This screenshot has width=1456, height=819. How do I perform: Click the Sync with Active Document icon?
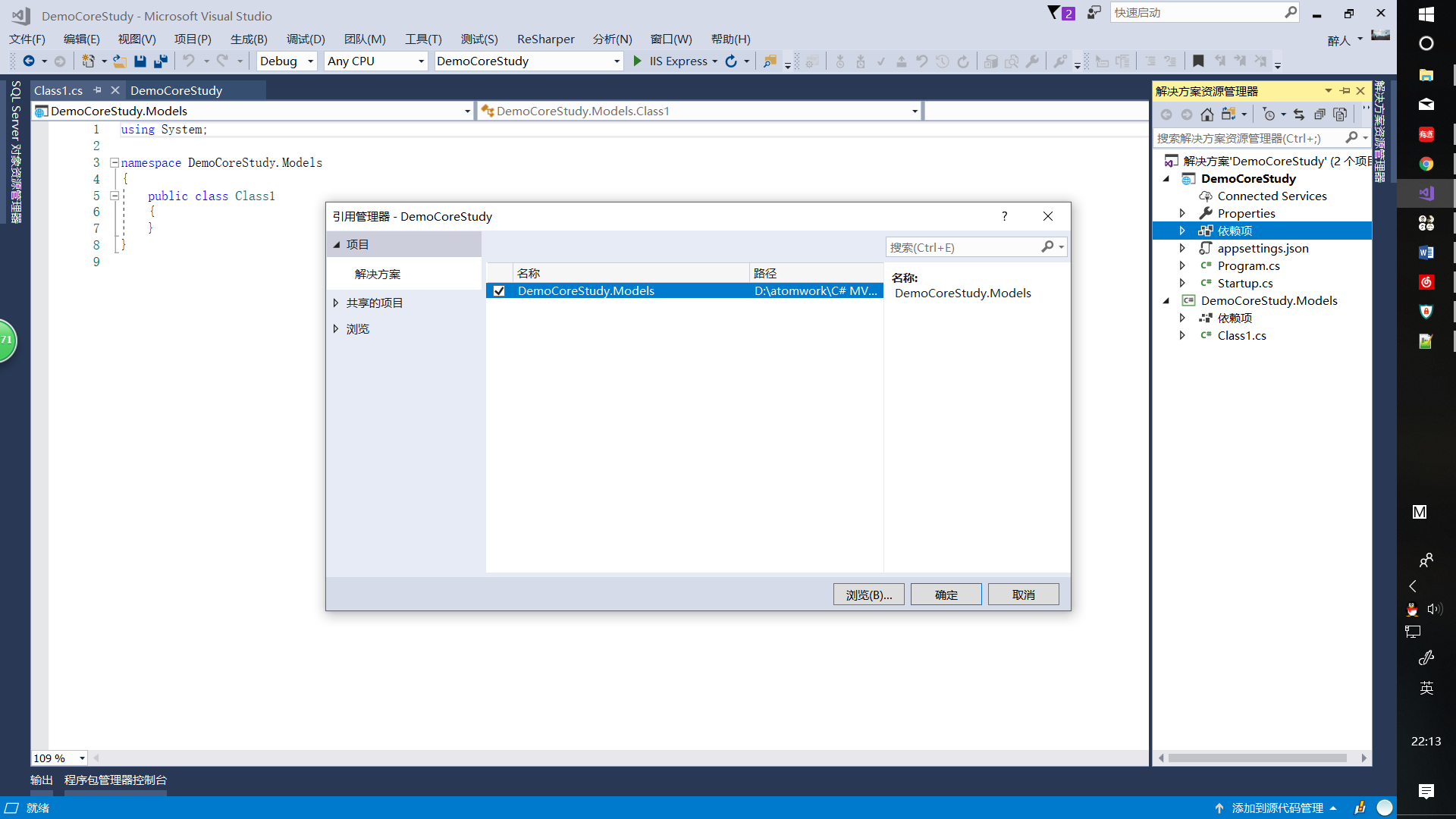pos(1299,115)
